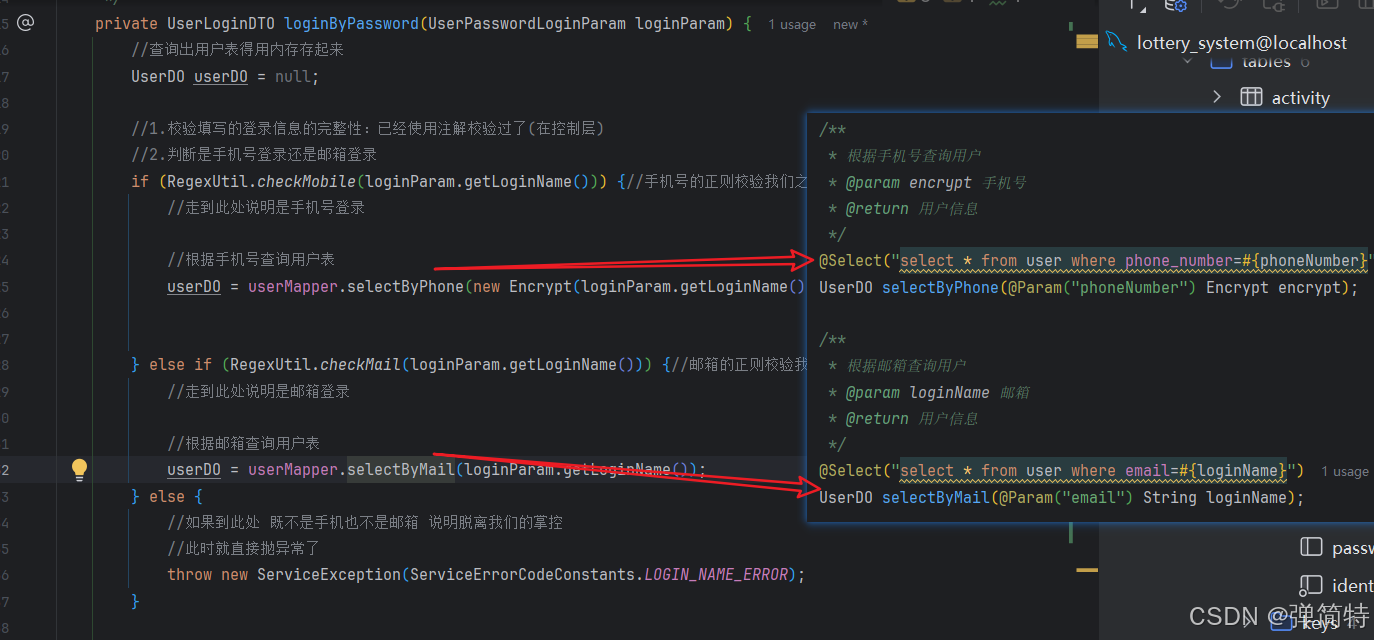Select lottery_system@localhost data source
The height and width of the screenshot is (640, 1374).
click(1241, 42)
